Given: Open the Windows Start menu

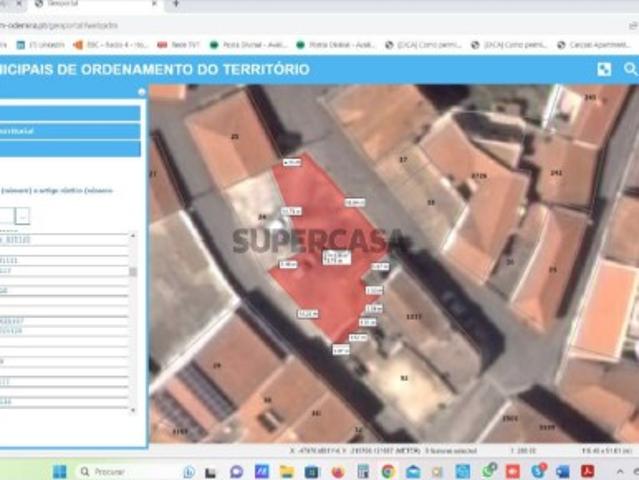Looking at the screenshot, I should 59,471.
